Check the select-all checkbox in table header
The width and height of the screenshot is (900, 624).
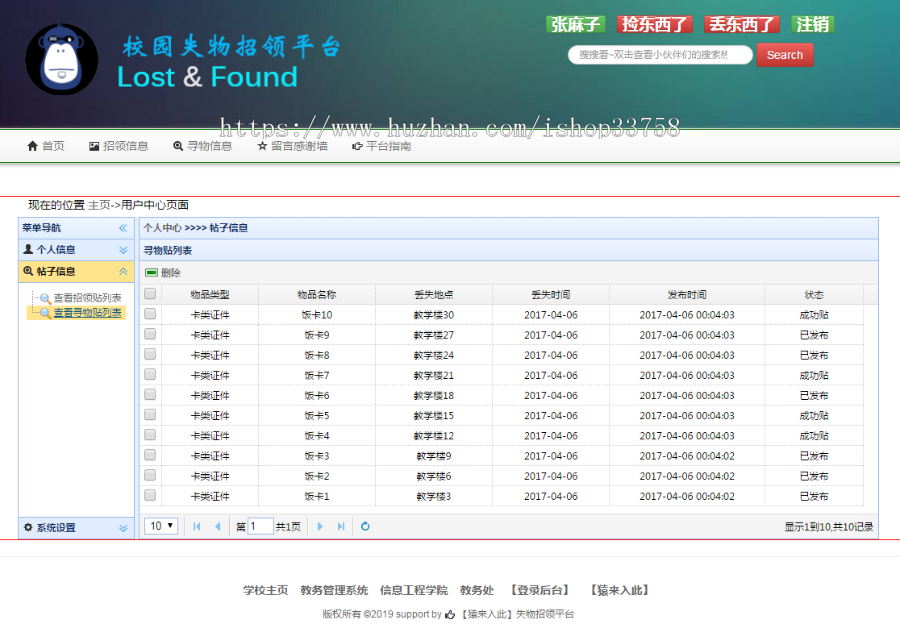(x=149, y=294)
